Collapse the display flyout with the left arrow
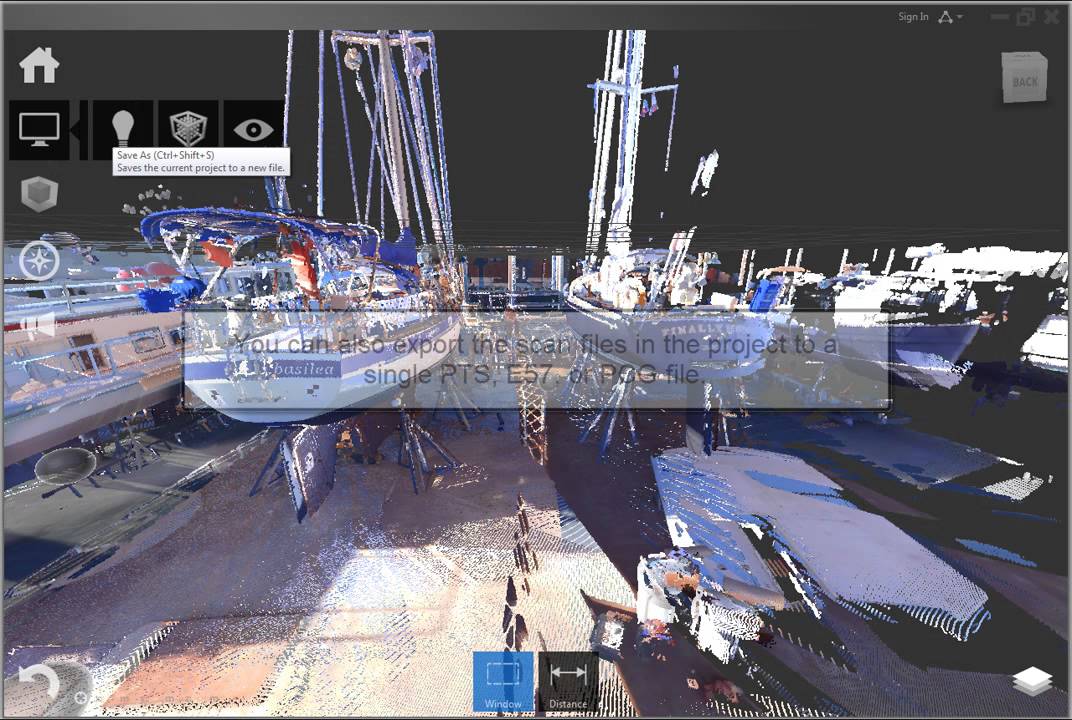Viewport: 1072px width, 720px height. [76, 130]
